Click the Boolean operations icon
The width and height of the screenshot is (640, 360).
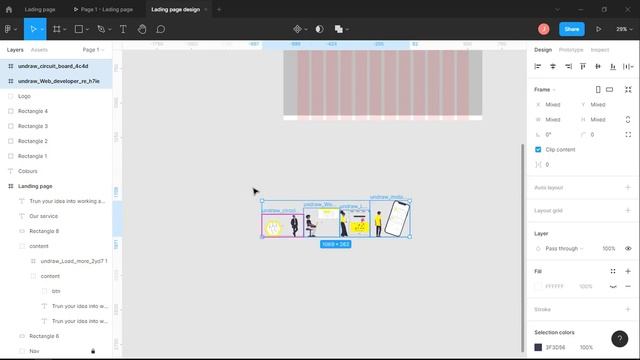pyautogui.click(x=338, y=29)
